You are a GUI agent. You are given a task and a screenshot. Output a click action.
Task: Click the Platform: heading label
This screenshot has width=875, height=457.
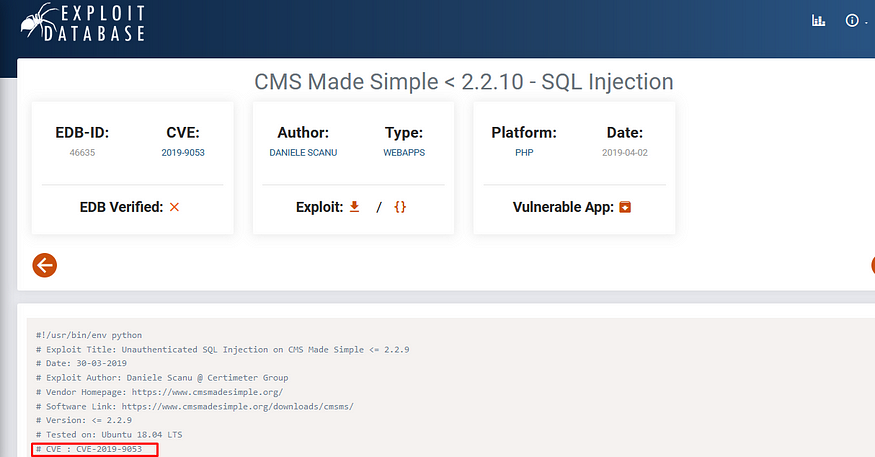pos(524,133)
